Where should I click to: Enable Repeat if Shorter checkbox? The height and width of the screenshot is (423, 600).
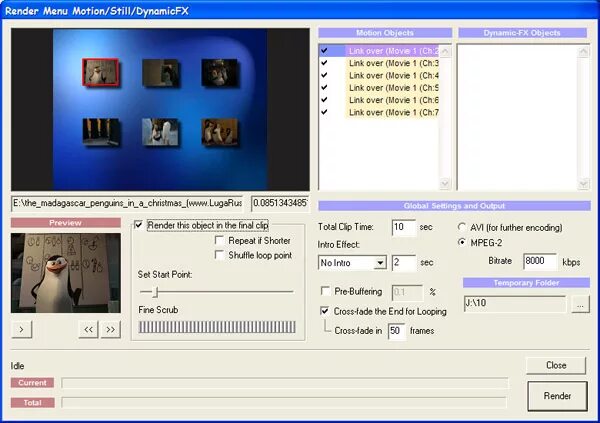click(x=220, y=240)
